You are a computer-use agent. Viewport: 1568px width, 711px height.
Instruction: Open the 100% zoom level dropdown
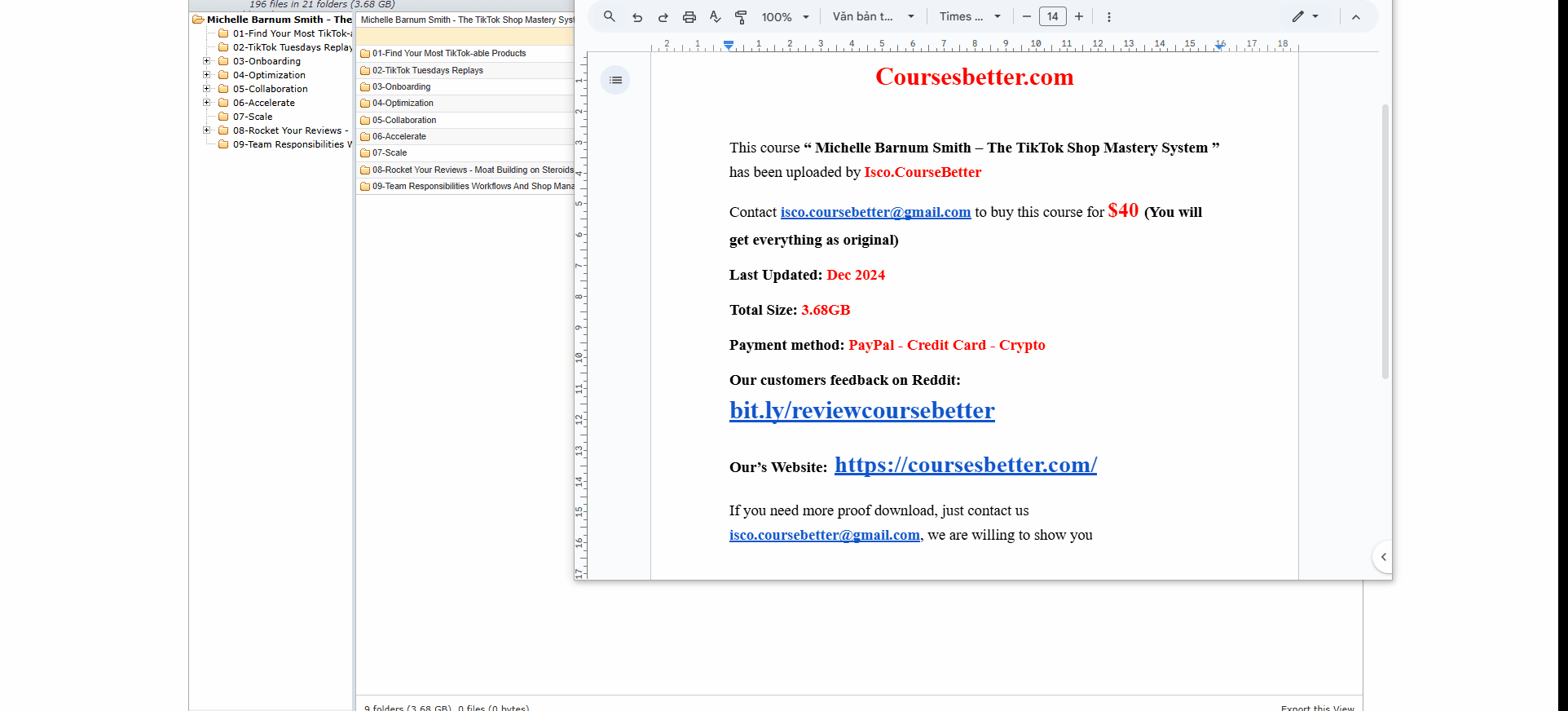click(785, 17)
